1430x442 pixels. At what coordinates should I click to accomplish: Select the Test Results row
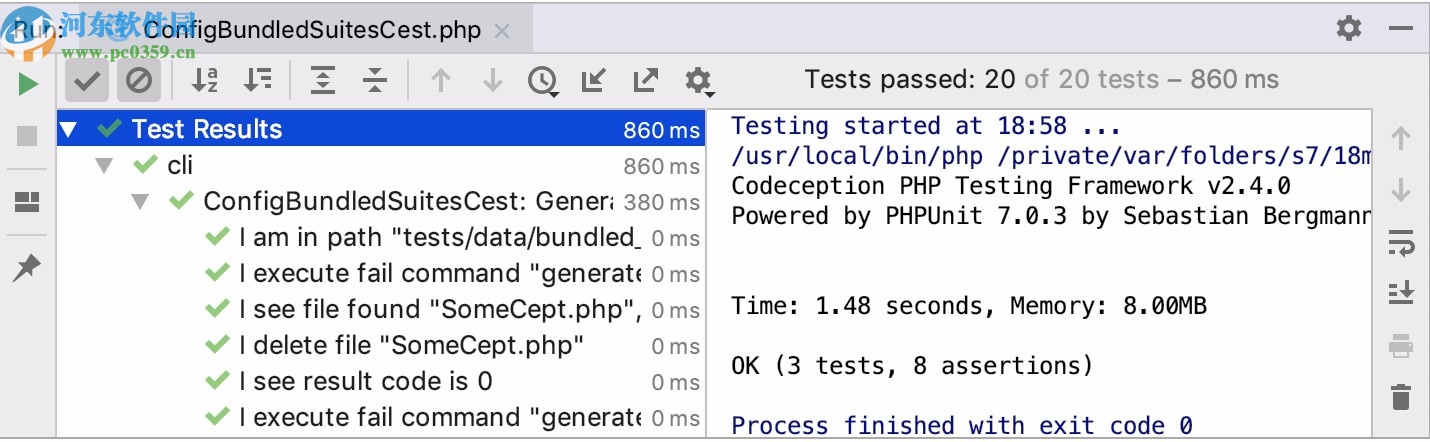(x=381, y=129)
